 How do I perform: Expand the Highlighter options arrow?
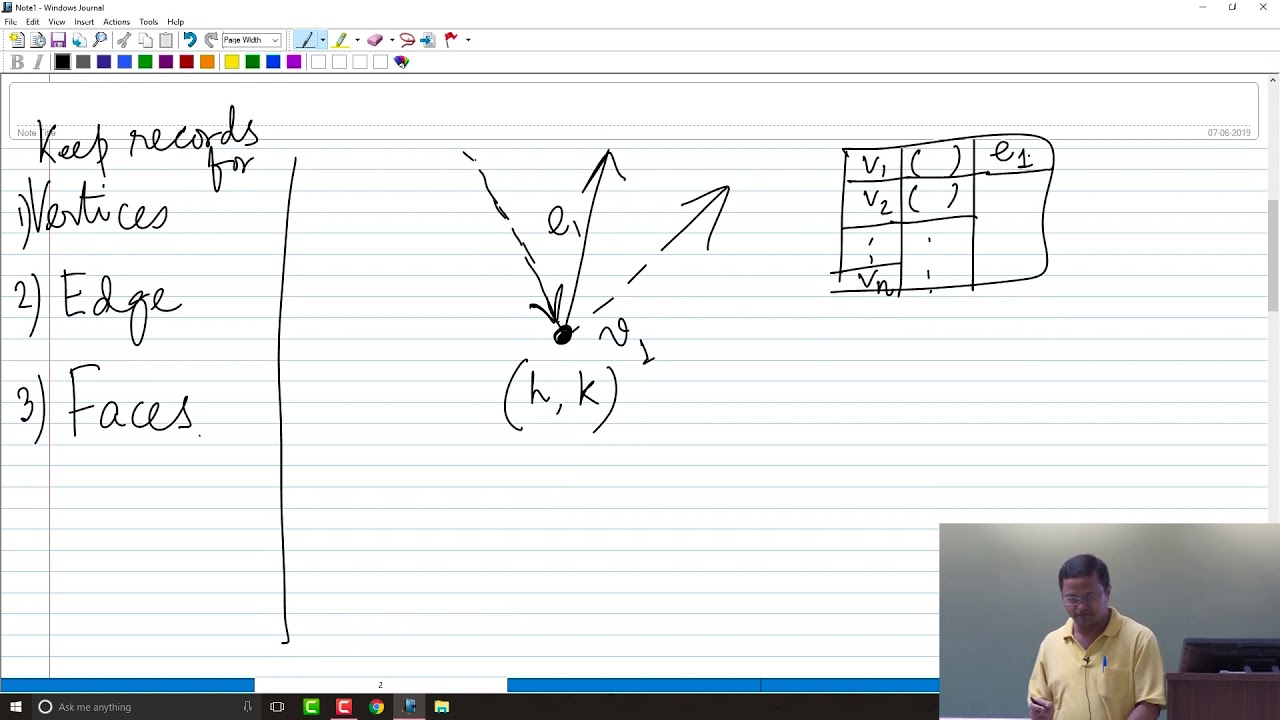pyautogui.click(x=357, y=40)
